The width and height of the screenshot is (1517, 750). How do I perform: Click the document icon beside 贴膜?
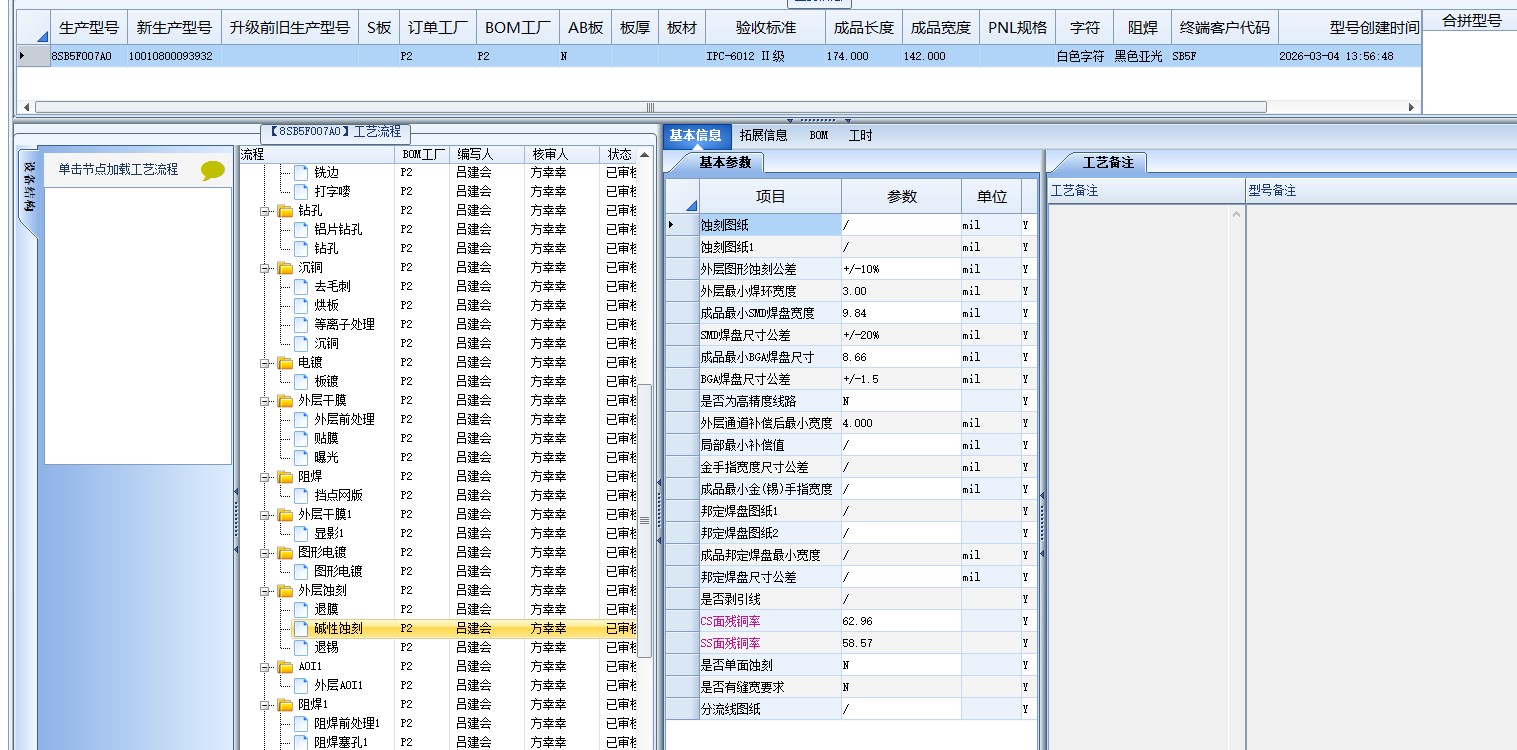[301, 439]
